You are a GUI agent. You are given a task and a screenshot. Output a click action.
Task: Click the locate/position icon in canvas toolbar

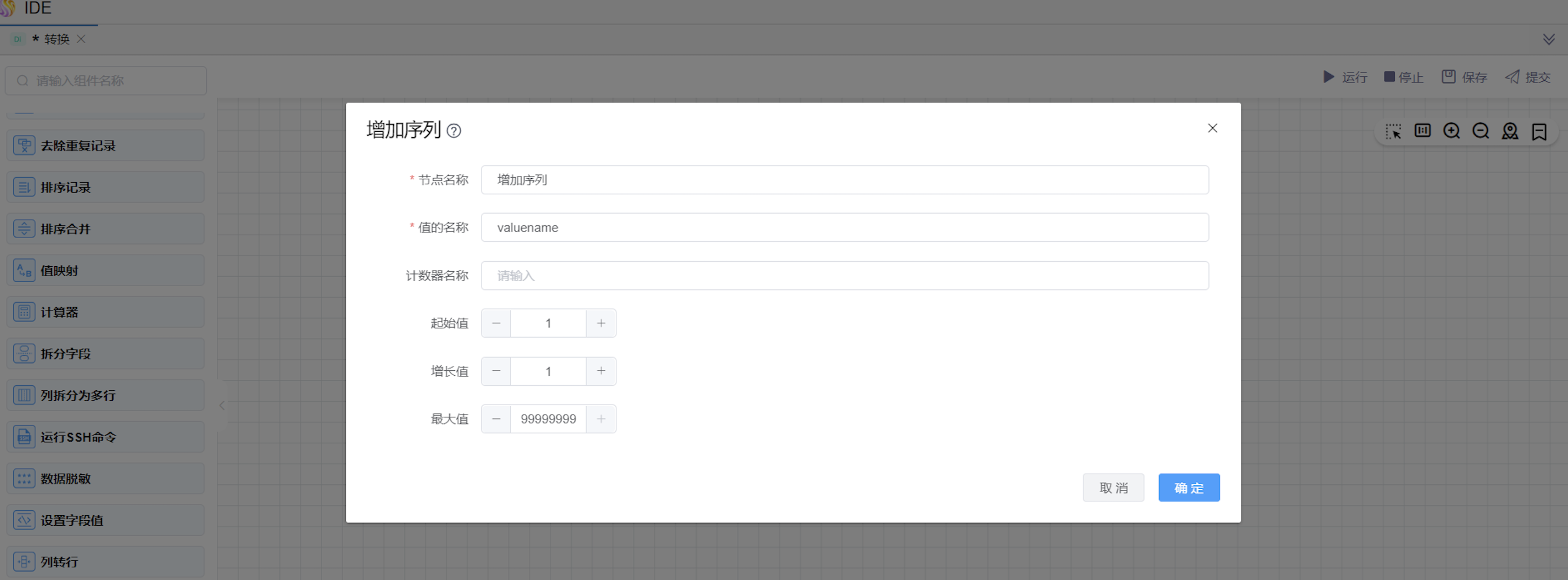coord(1509,132)
